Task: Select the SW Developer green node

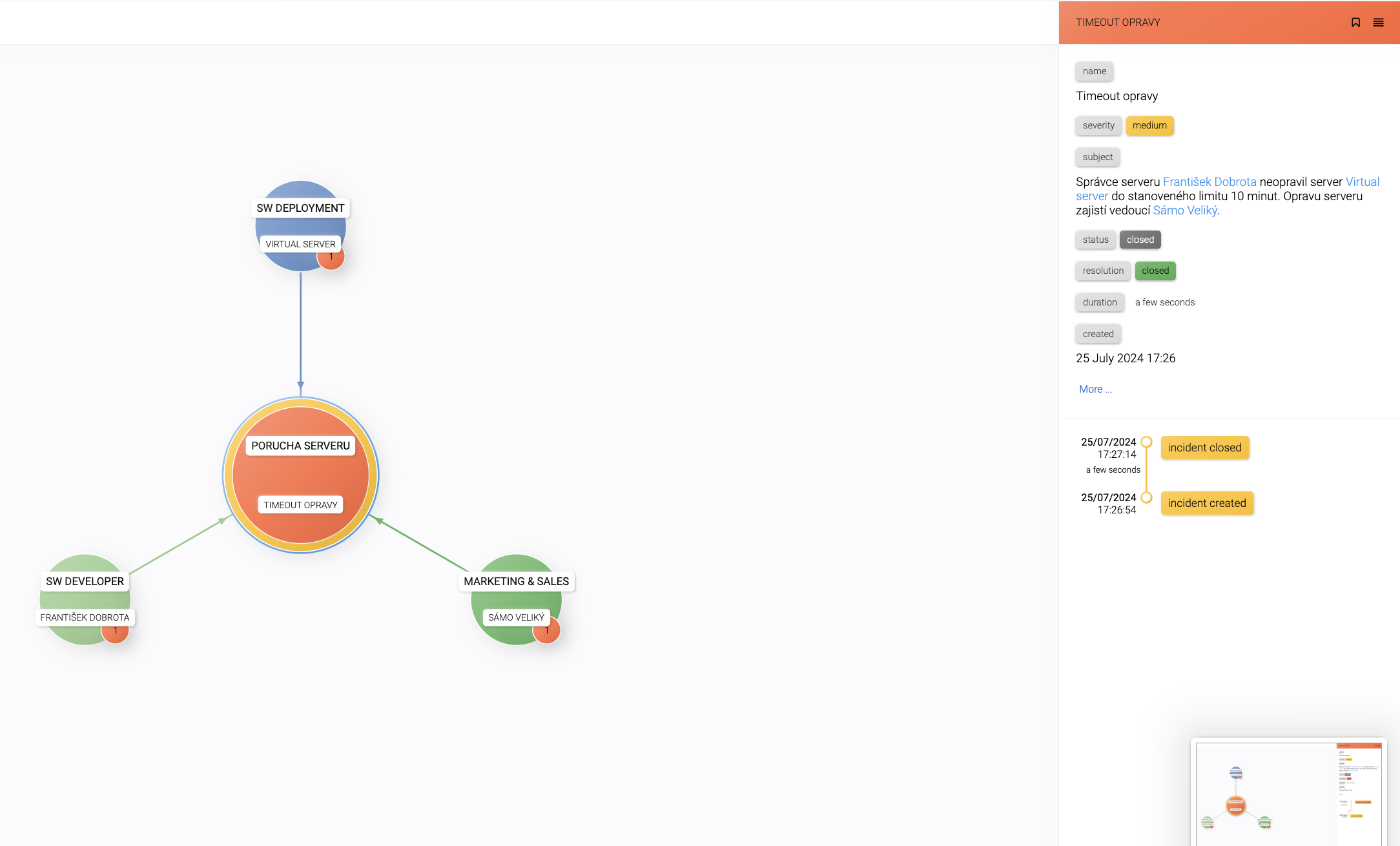Action: (x=84, y=598)
